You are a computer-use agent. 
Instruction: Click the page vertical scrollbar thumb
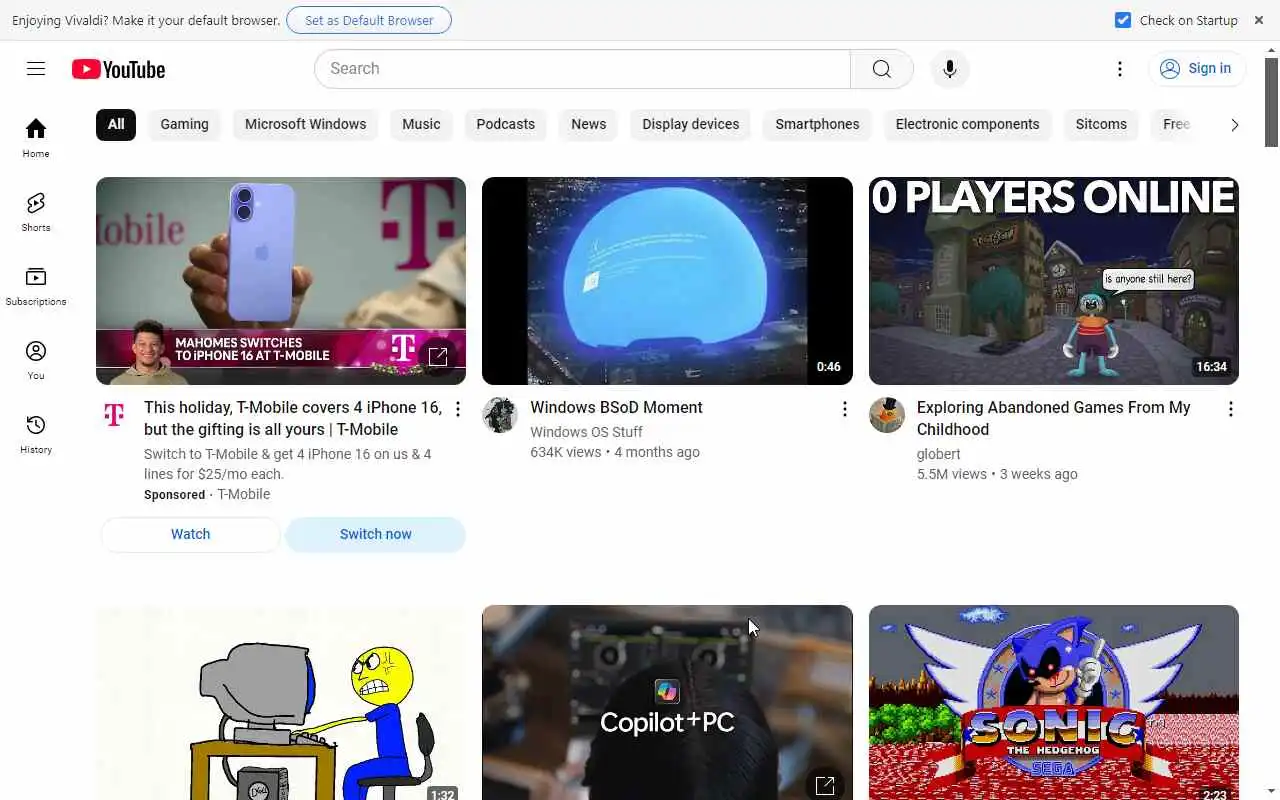coord(1272,103)
